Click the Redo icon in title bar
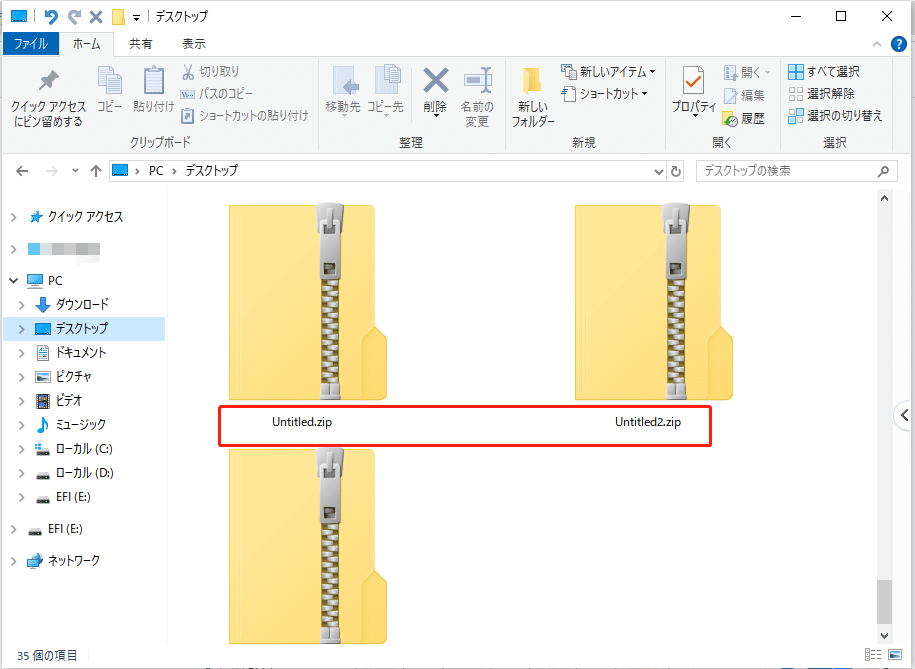Image resolution: width=915 pixels, height=669 pixels. 74,16
